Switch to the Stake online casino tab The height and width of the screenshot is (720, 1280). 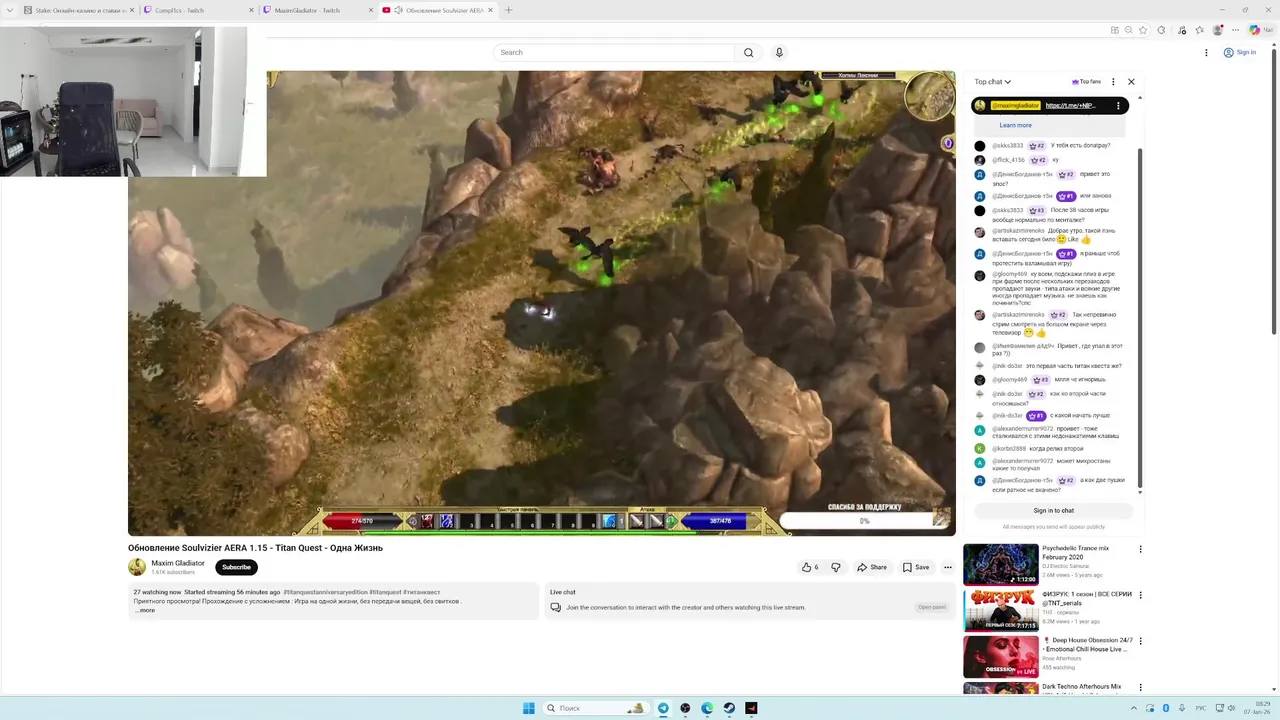79,10
